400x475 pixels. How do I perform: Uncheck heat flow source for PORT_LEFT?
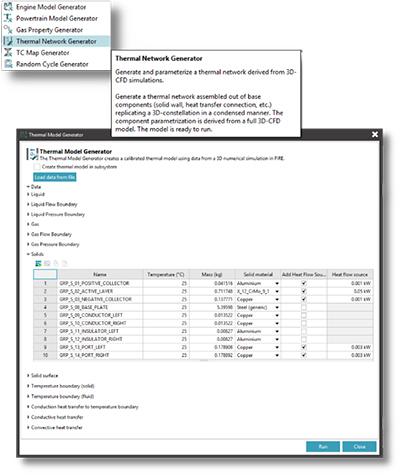click(304, 347)
